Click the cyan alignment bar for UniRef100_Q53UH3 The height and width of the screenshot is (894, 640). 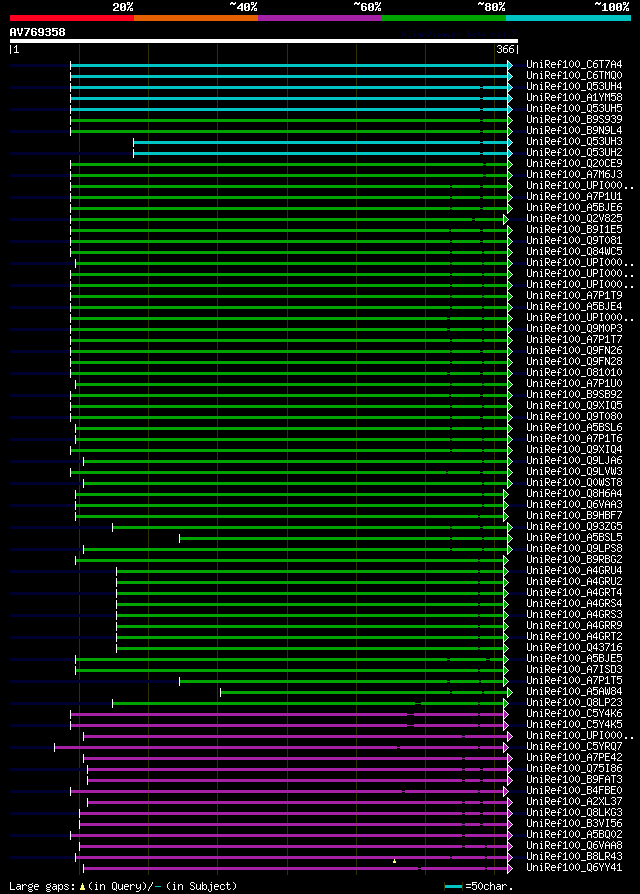point(321,142)
